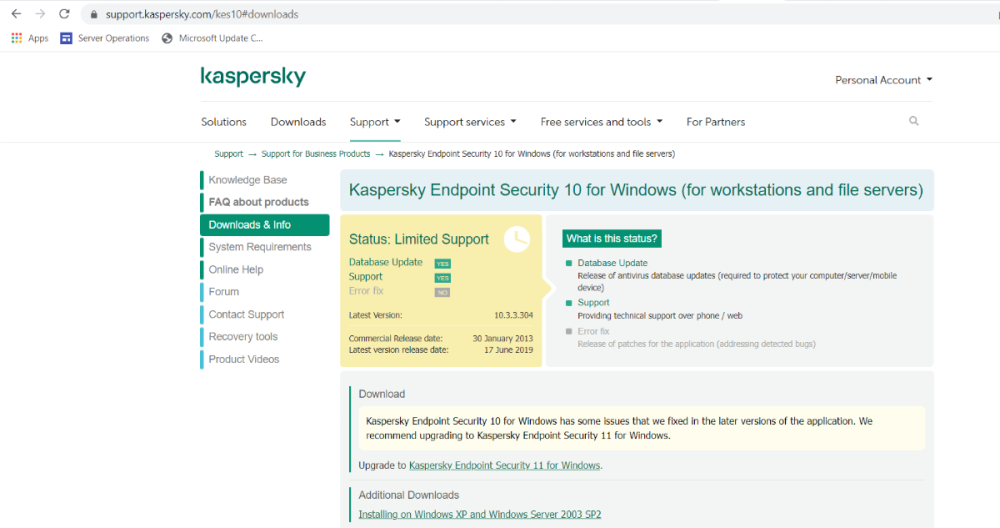1000x528 pixels.
Task: Expand the Personal Account dropdown
Action: coord(884,80)
